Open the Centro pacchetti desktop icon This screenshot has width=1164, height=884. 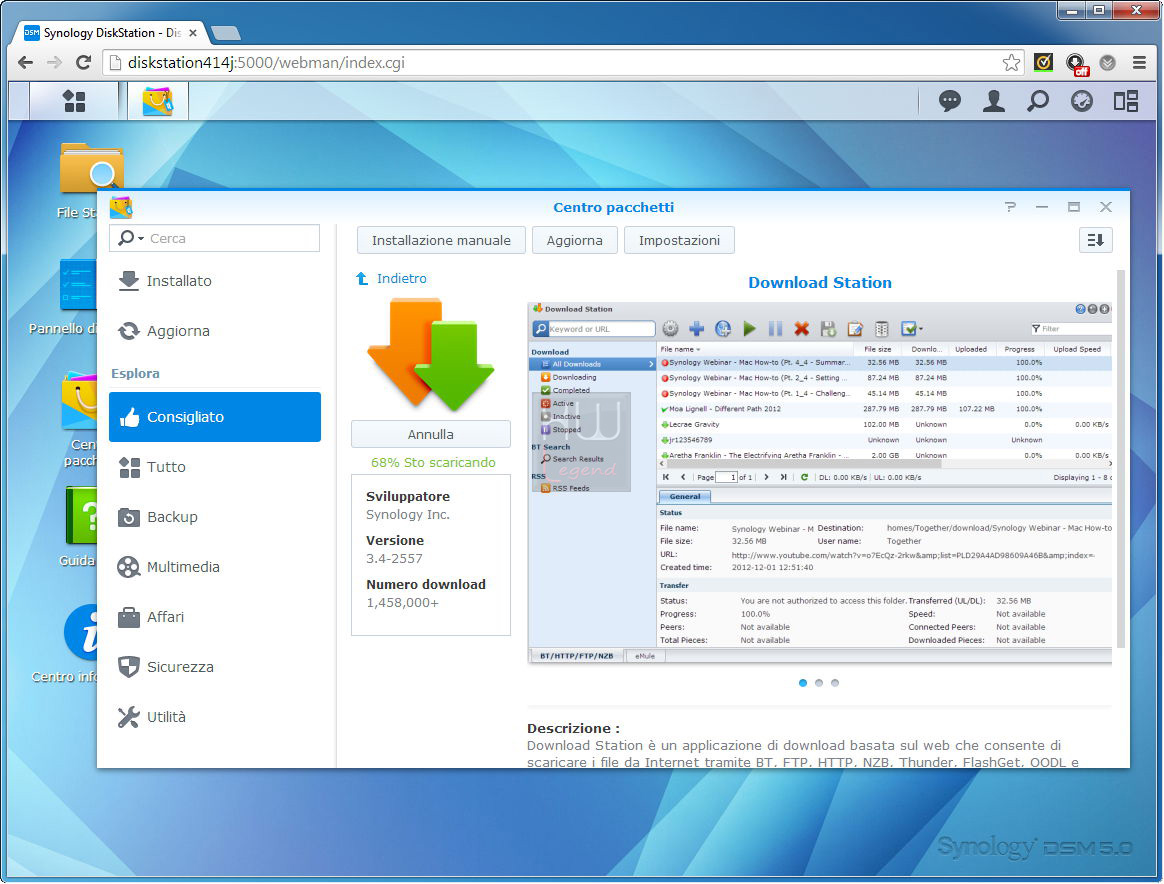79,419
